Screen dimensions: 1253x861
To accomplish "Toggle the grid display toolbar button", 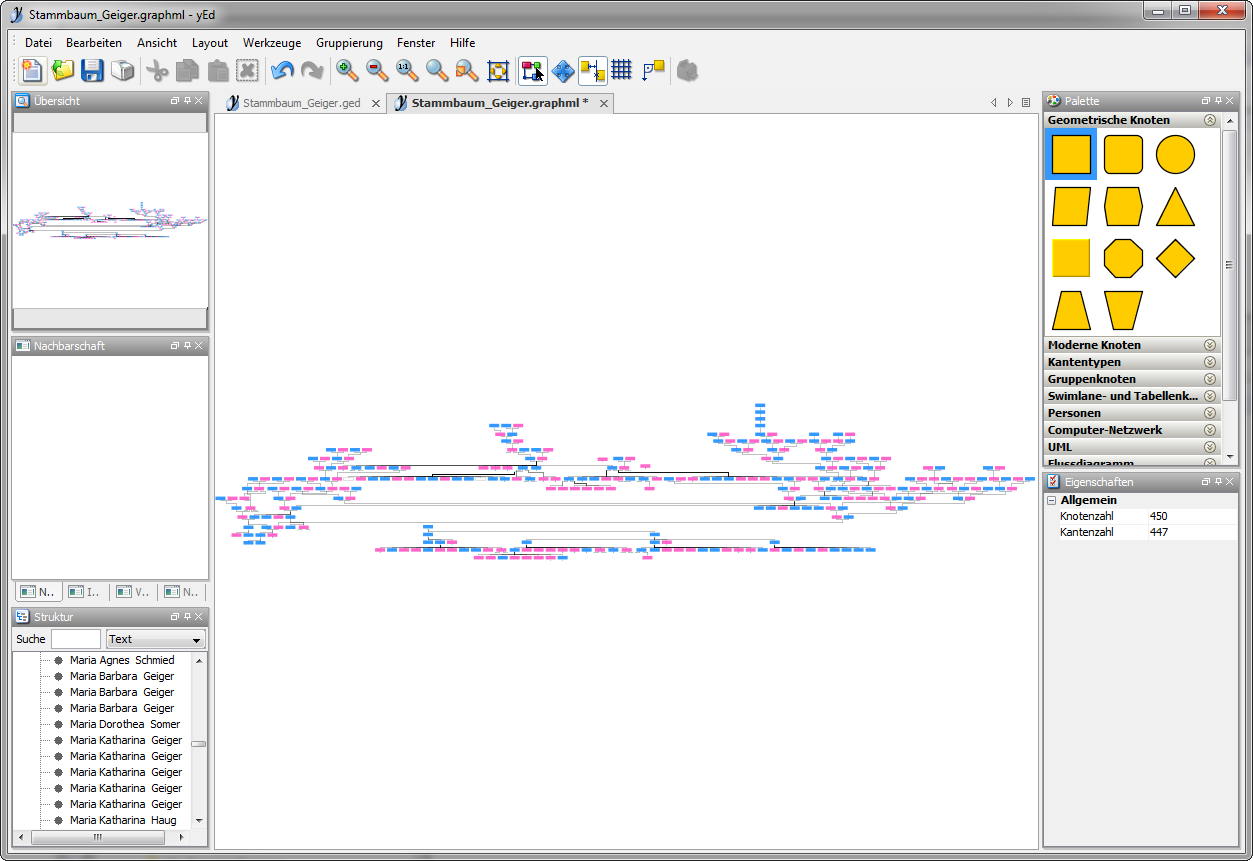I will pos(622,70).
